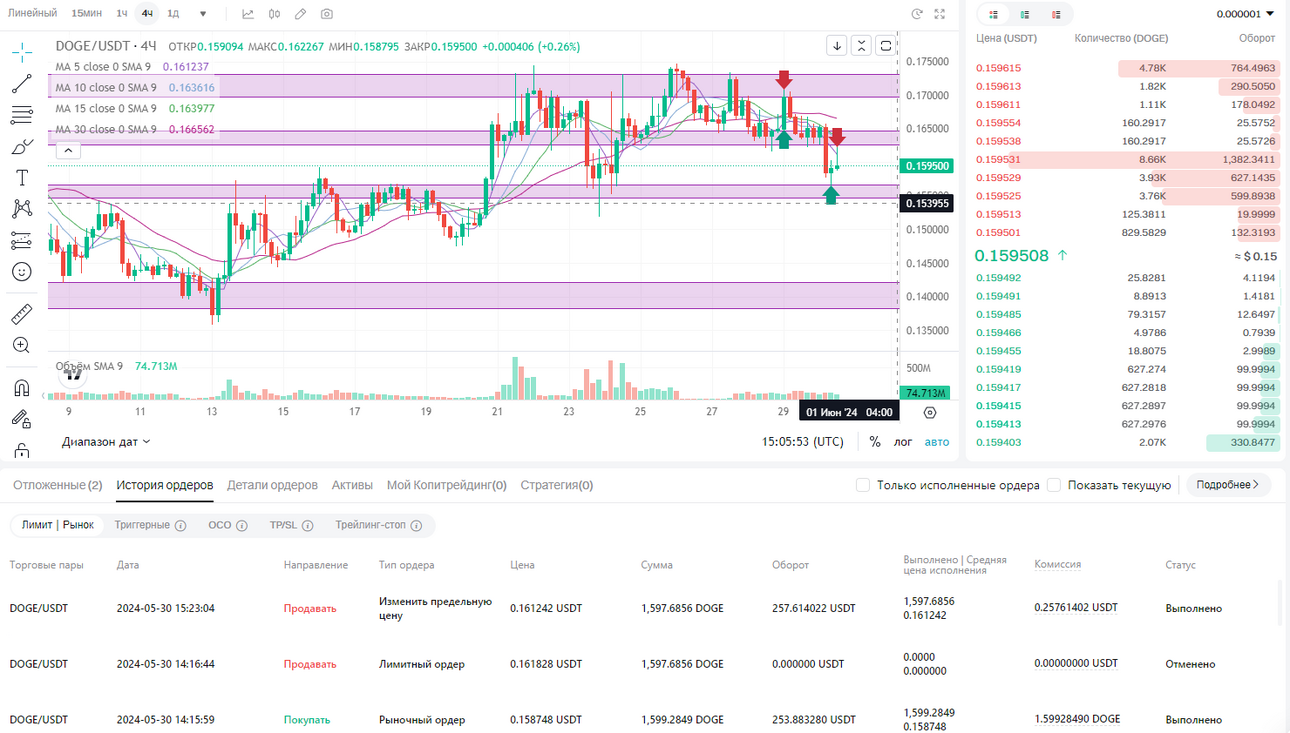Change chart type candlestick icon
The image size is (1290, 733).
(274, 14)
